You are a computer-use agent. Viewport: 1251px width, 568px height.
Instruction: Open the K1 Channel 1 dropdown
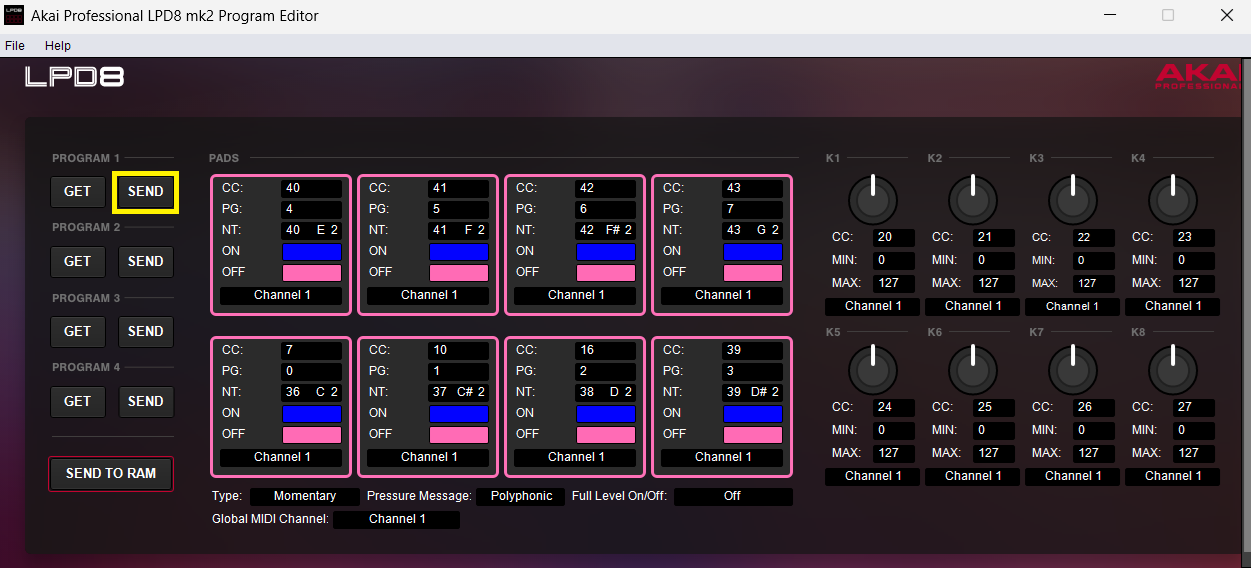pos(873,306)
